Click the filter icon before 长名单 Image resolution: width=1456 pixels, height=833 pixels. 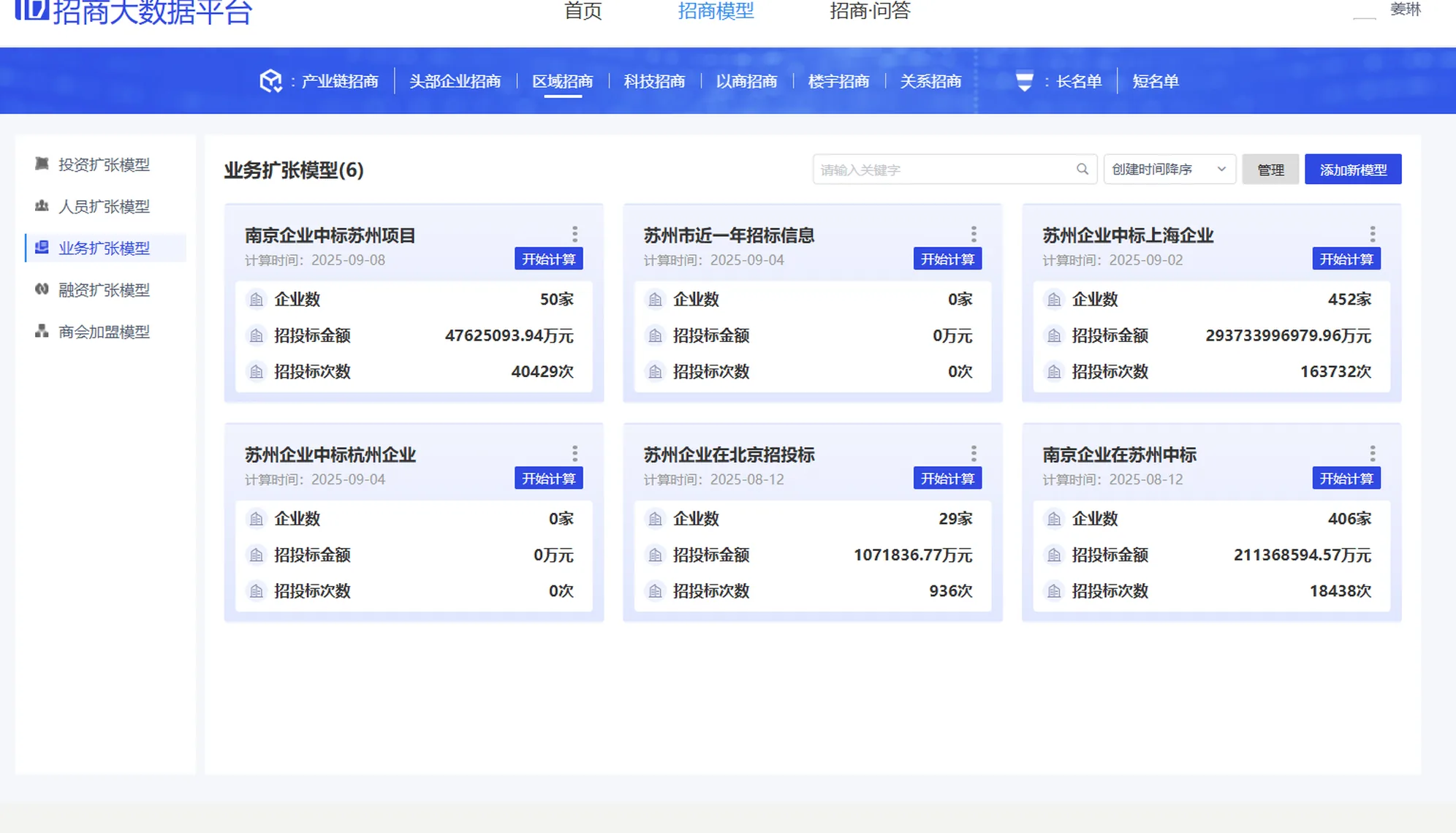pyautogui.click(x=1025, y=81)
